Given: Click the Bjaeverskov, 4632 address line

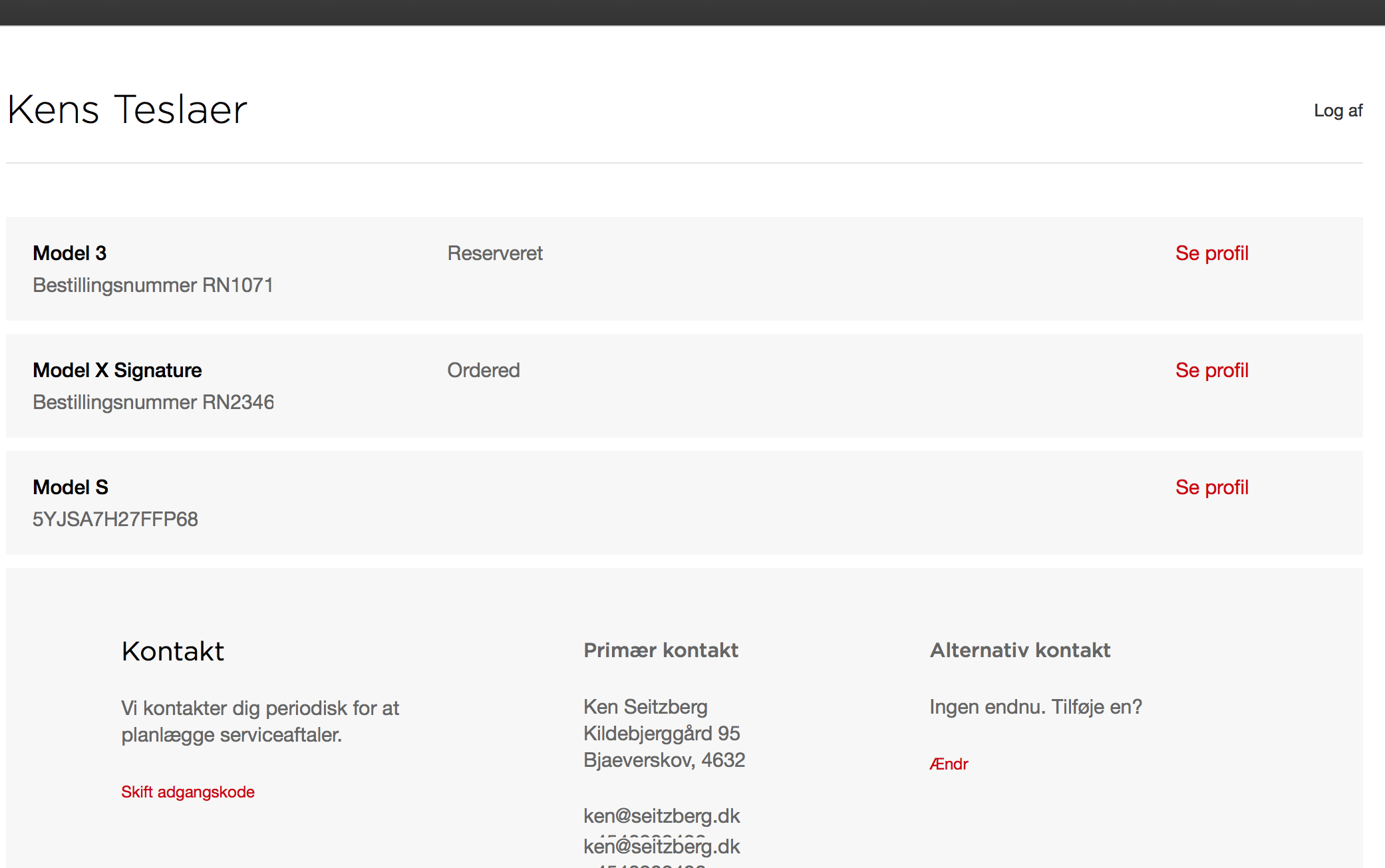Looking at the screenshot, I should pos(664,760).
